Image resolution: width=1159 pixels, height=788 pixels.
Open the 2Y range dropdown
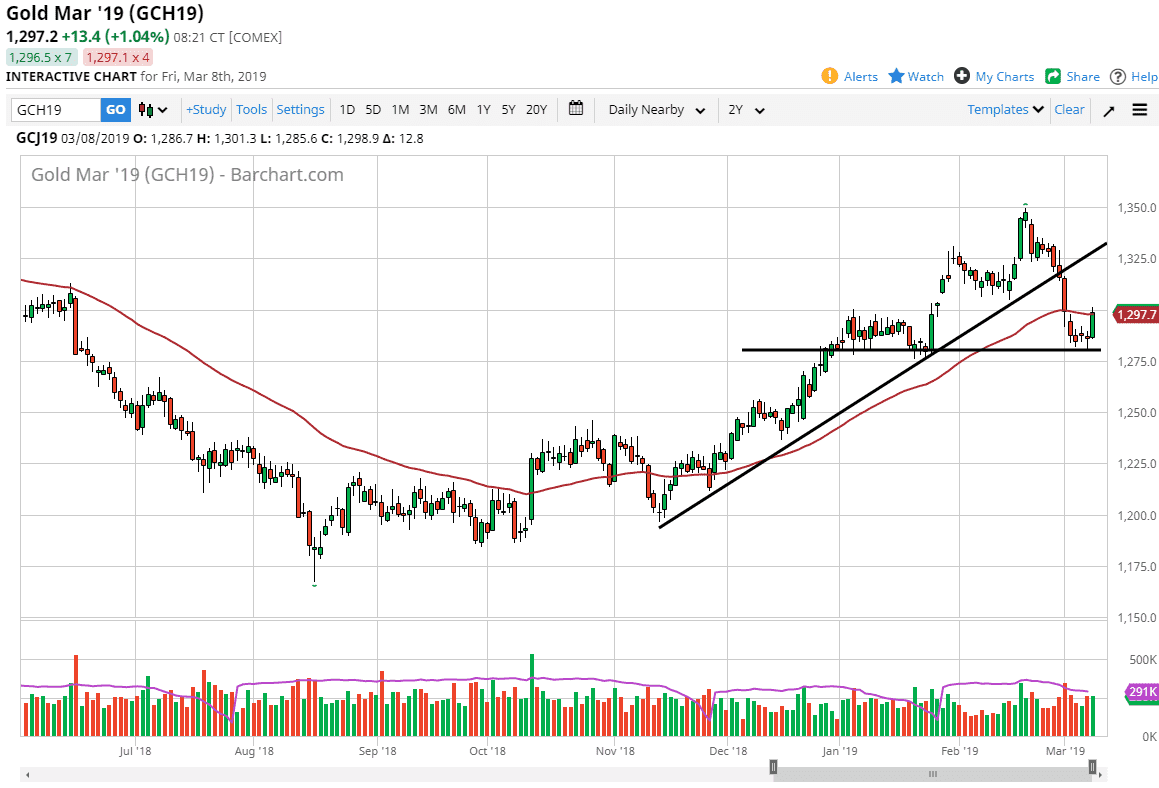[746, 110]
